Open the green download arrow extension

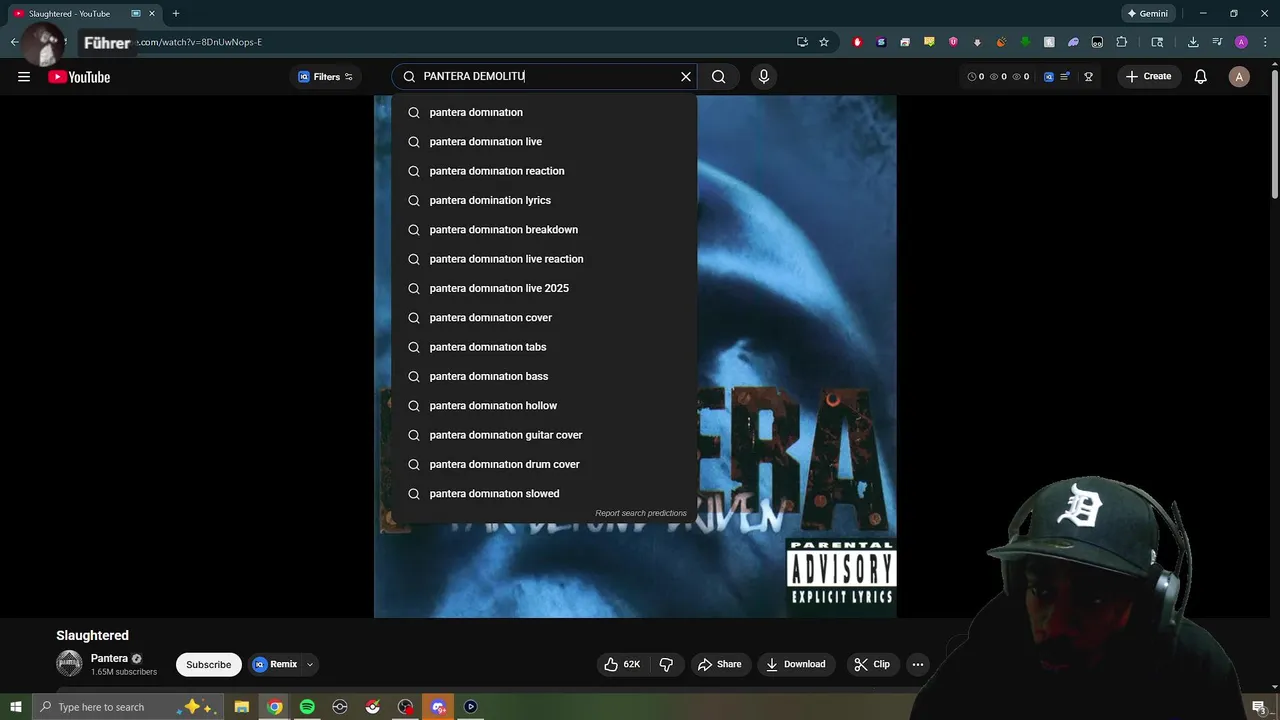point(1025,42)
